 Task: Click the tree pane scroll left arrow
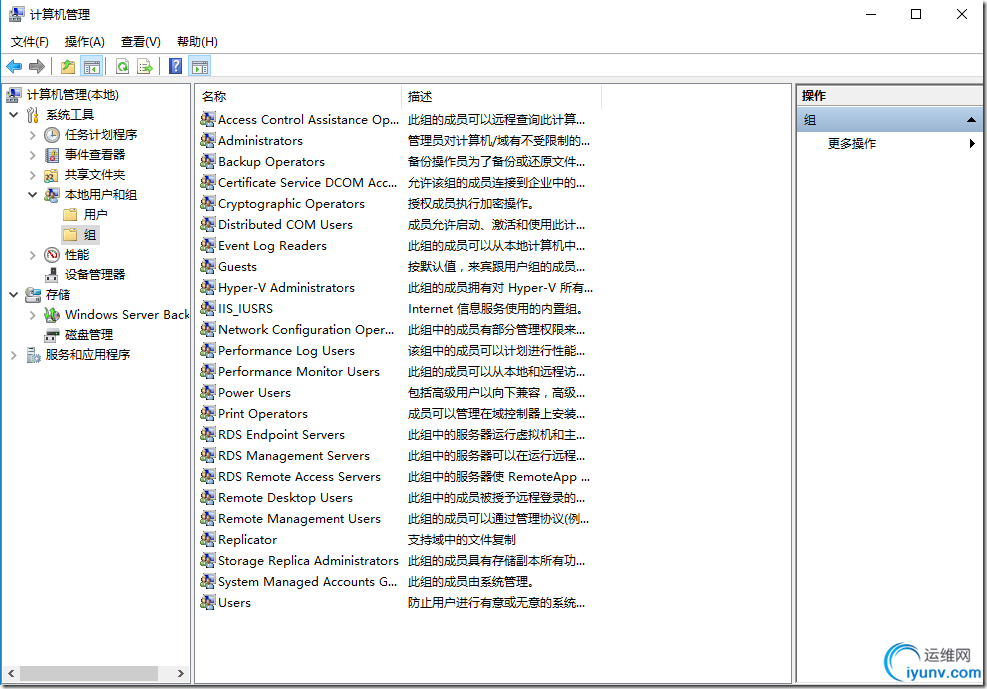pyautogui.click(x=11, y=673)
